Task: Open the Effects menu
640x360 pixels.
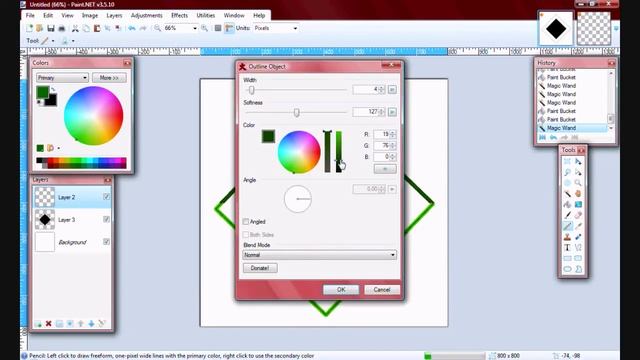Action: 180,16
